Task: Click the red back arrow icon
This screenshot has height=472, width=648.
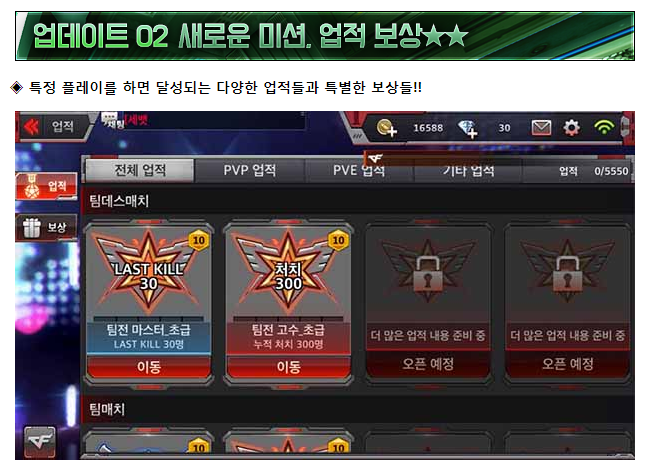Action: coord(31,126)
